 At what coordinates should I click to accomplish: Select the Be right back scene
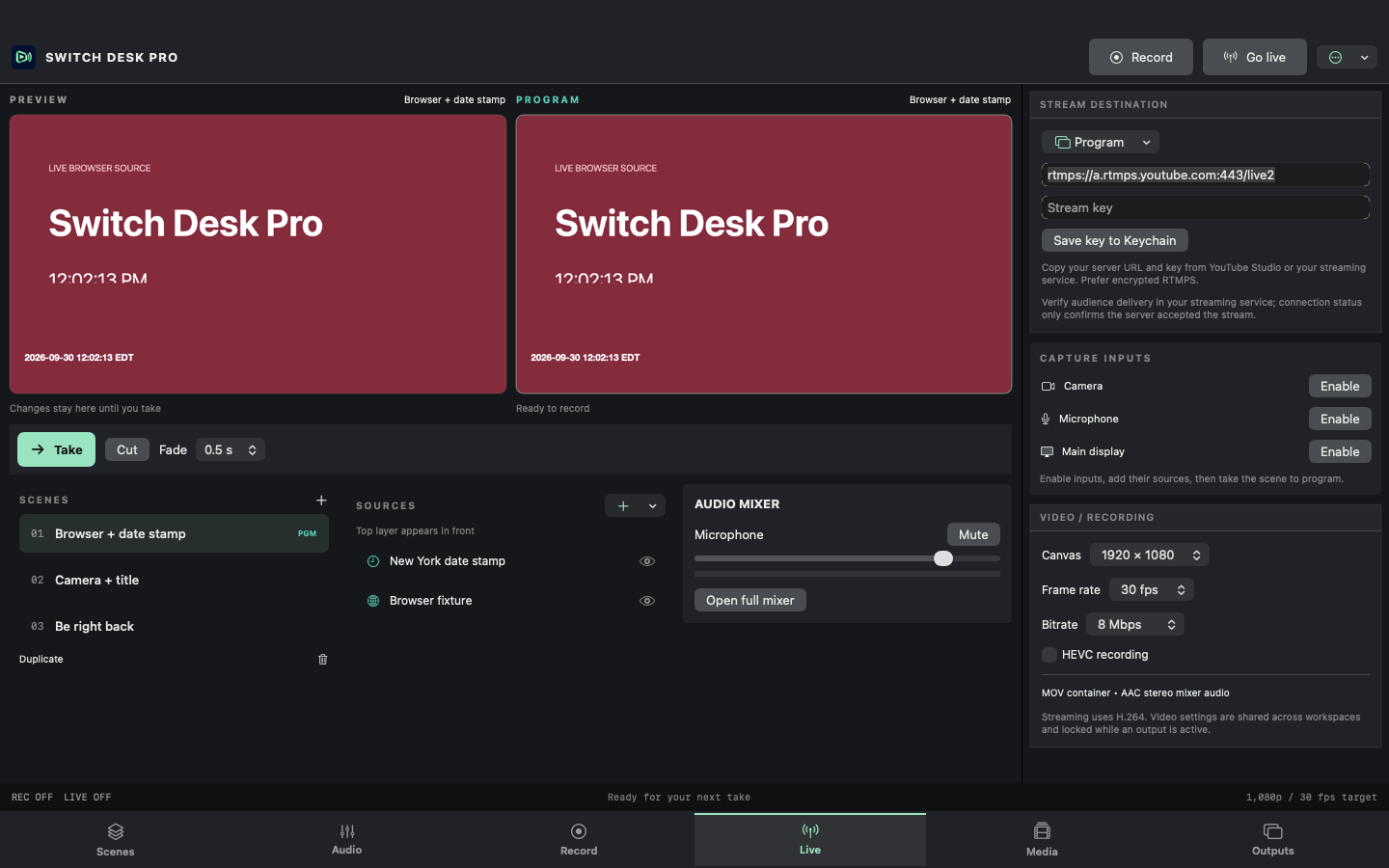[174, 626]
